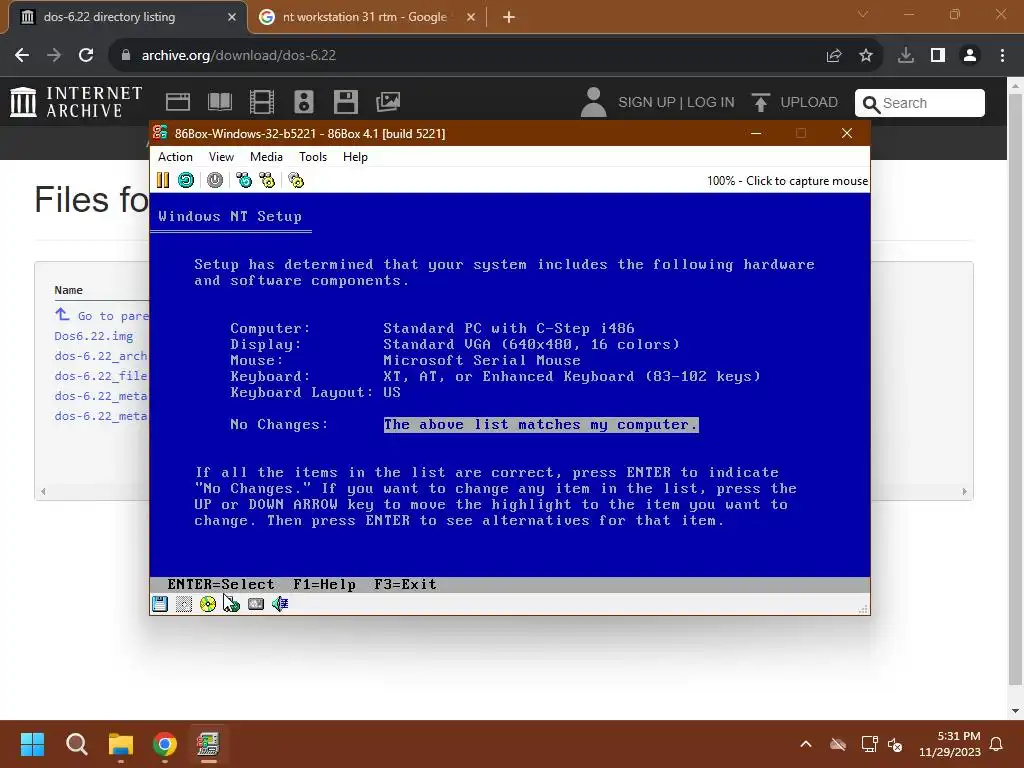Click the teal Hard Reset toolbar icon
The height and width of the screenshot is (768, 1024).
tap(186, 180)
